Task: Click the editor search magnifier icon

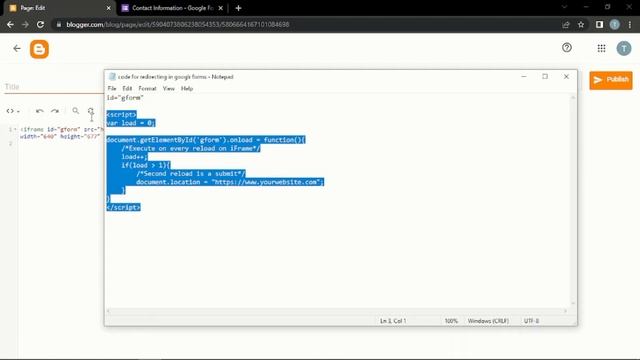Action: pos(76,111)
